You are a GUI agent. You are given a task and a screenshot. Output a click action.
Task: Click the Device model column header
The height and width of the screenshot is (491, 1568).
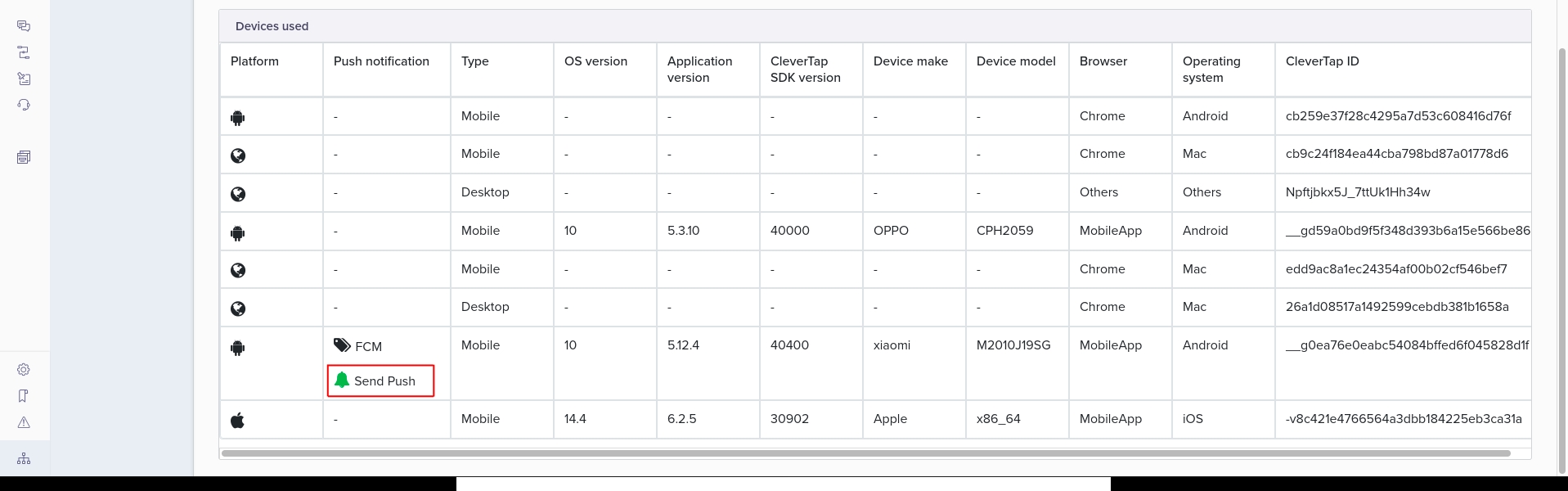click(1016, 61)
